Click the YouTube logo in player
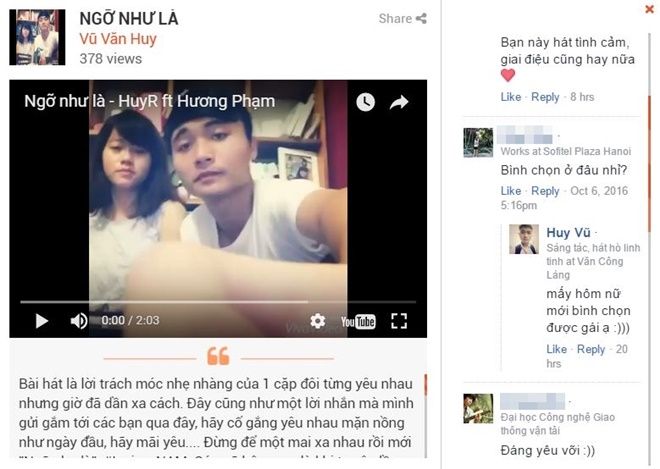Image resolution: width=660 pixels, height=469 pixels. coord(358,322)
